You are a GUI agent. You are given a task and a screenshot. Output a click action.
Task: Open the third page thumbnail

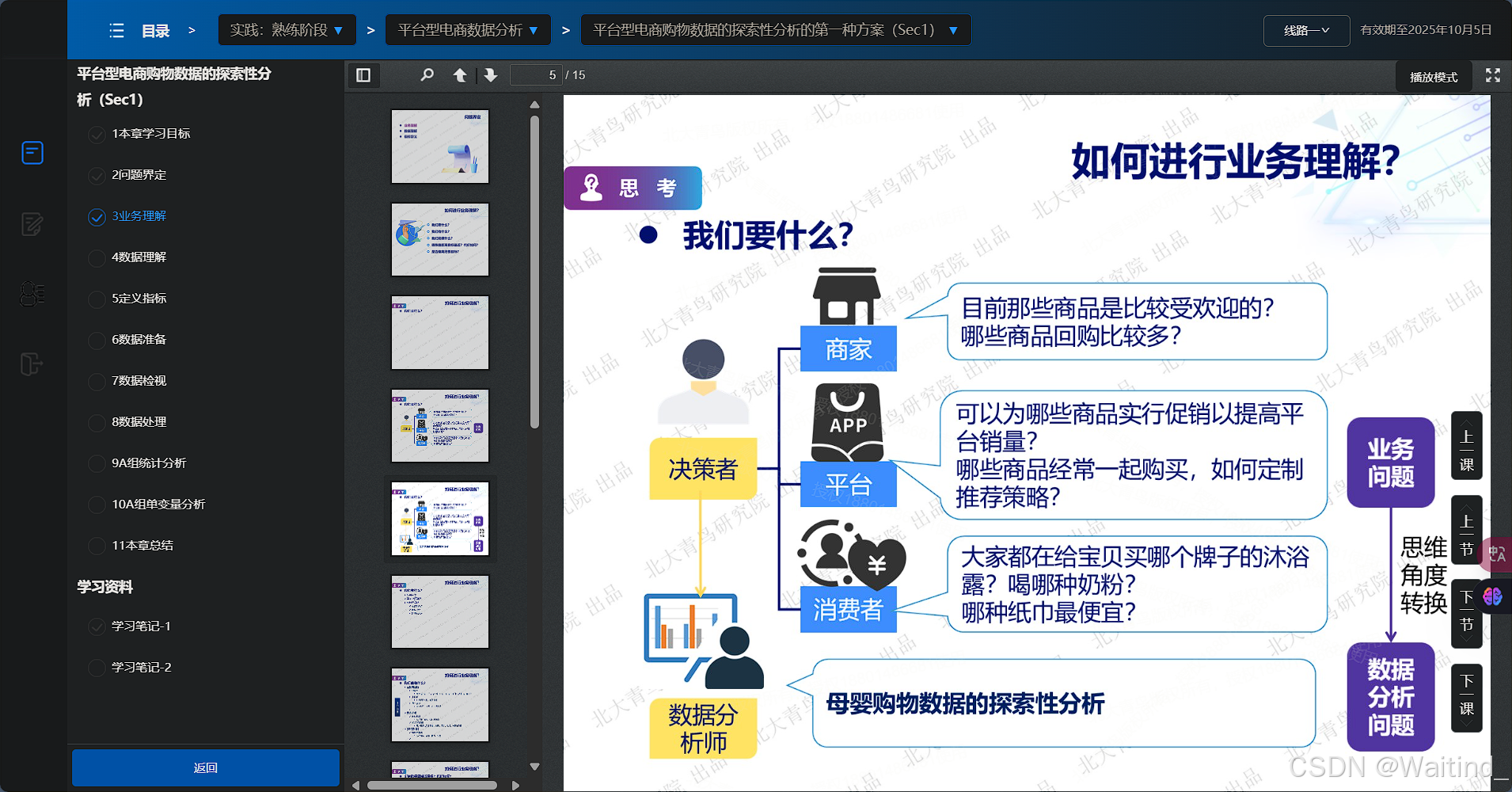pyautogui.click(x=440, y=333)
